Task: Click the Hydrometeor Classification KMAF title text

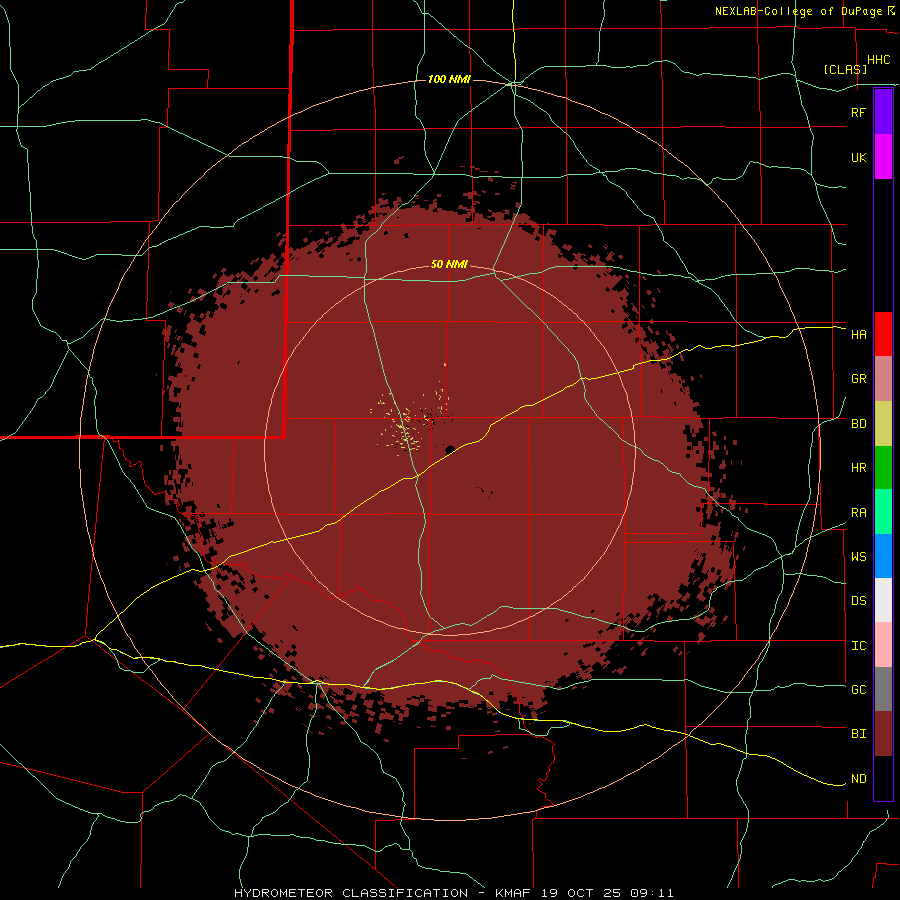Action: click(453, 893)
